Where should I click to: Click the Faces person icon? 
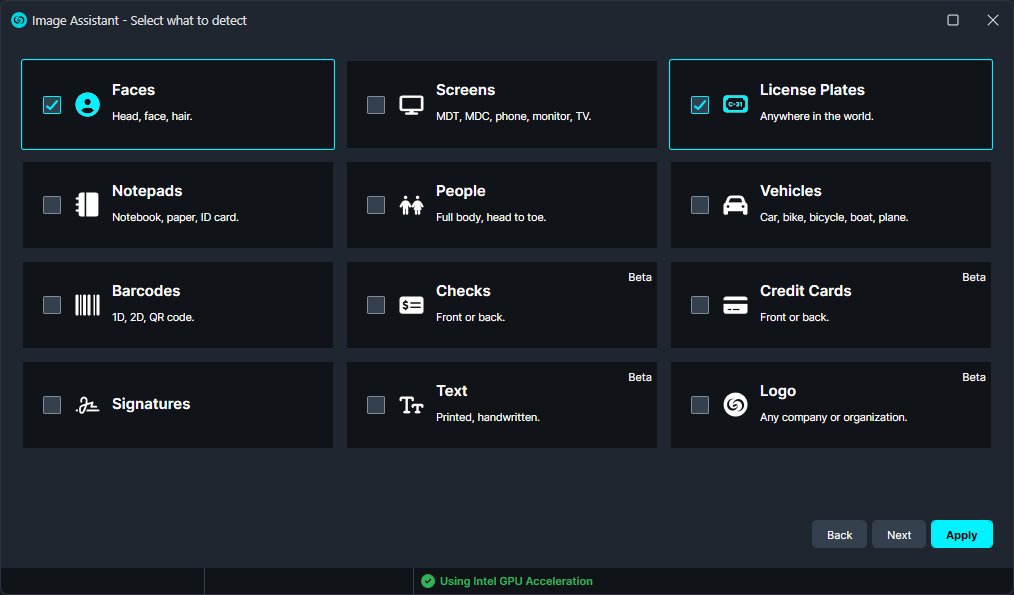coord(88,105)
